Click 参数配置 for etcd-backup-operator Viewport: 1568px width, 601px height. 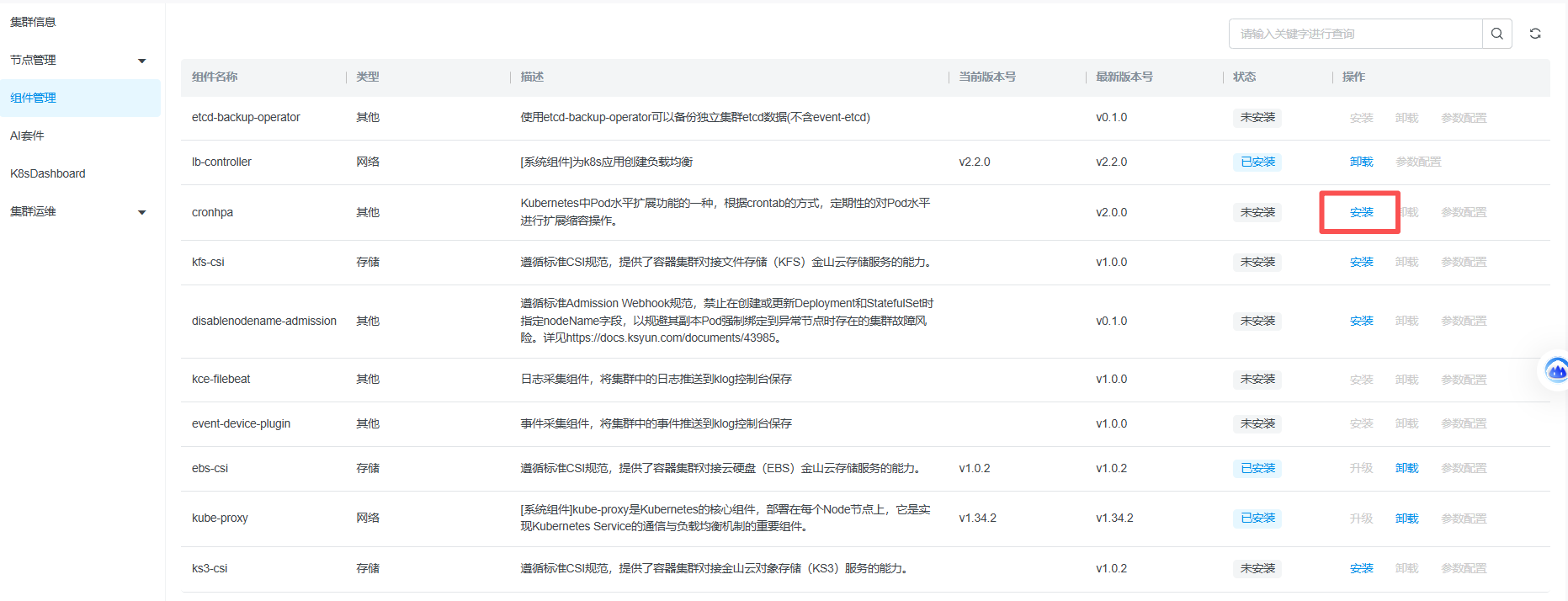pos(1464,118)
